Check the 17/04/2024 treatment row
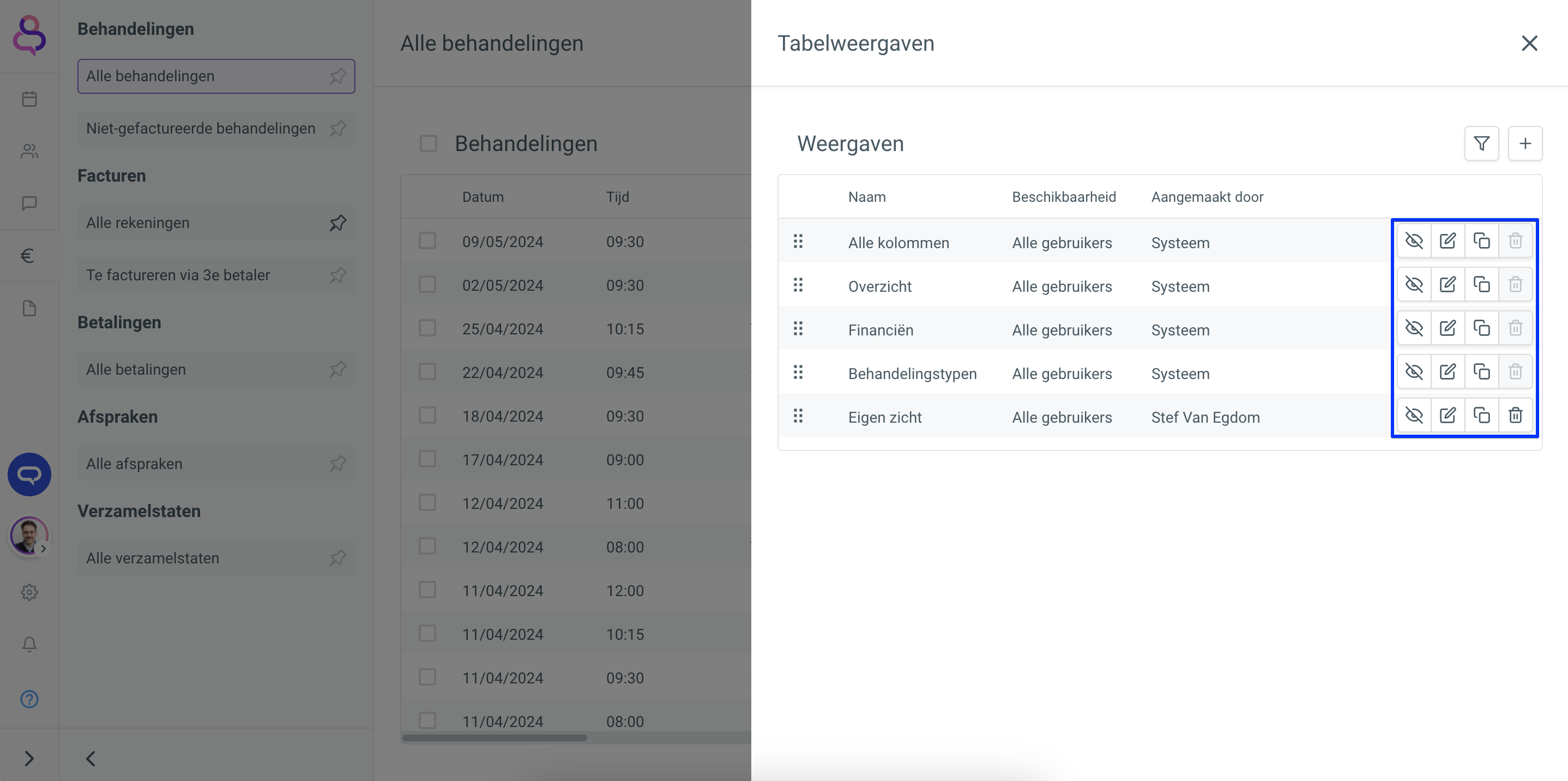The width and height of the screenshot is (1568, 781). point(427,460)
